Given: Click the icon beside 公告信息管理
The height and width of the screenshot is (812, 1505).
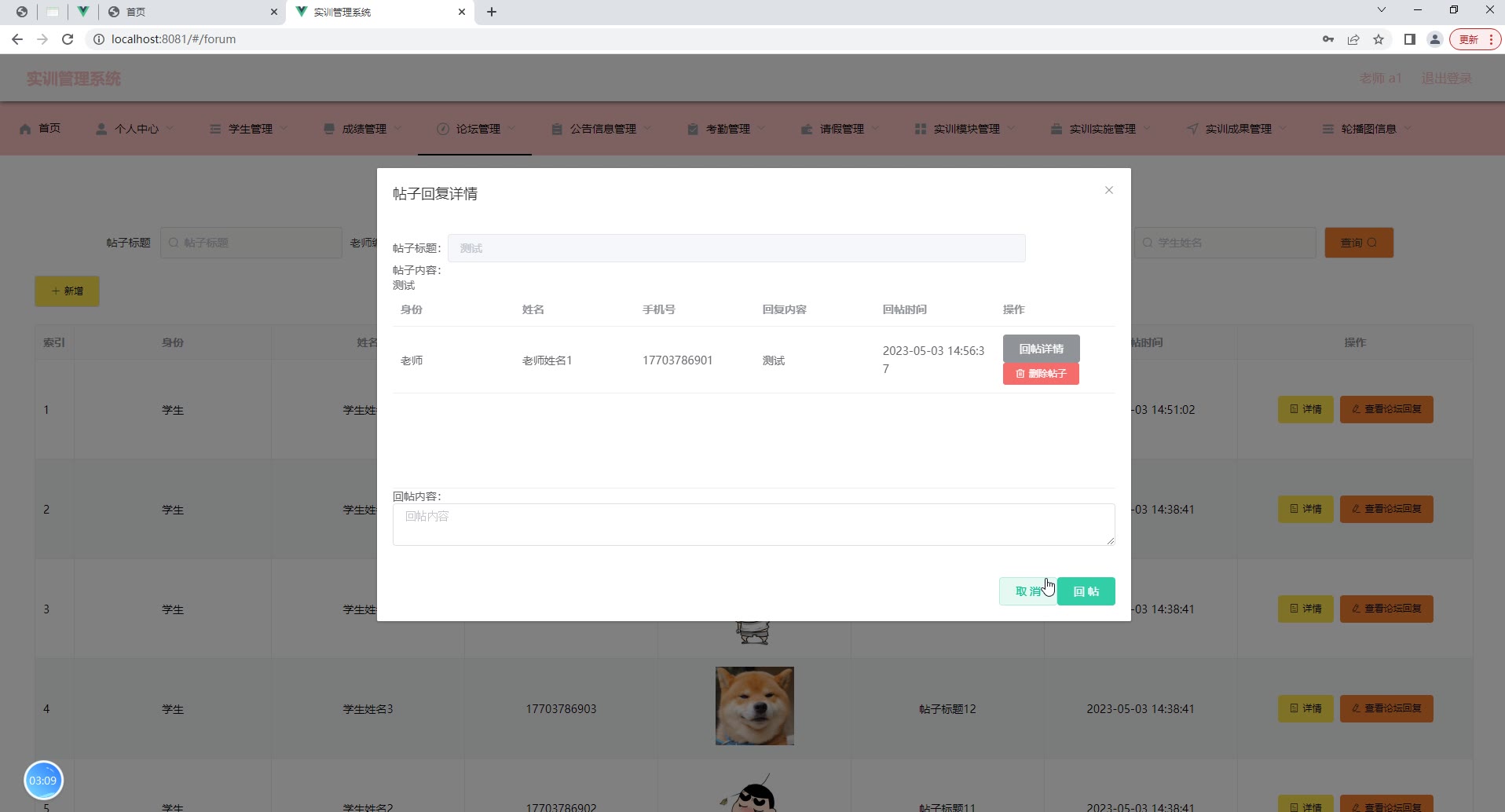Looking at the screenshot, I should click(x=557, y=129).
